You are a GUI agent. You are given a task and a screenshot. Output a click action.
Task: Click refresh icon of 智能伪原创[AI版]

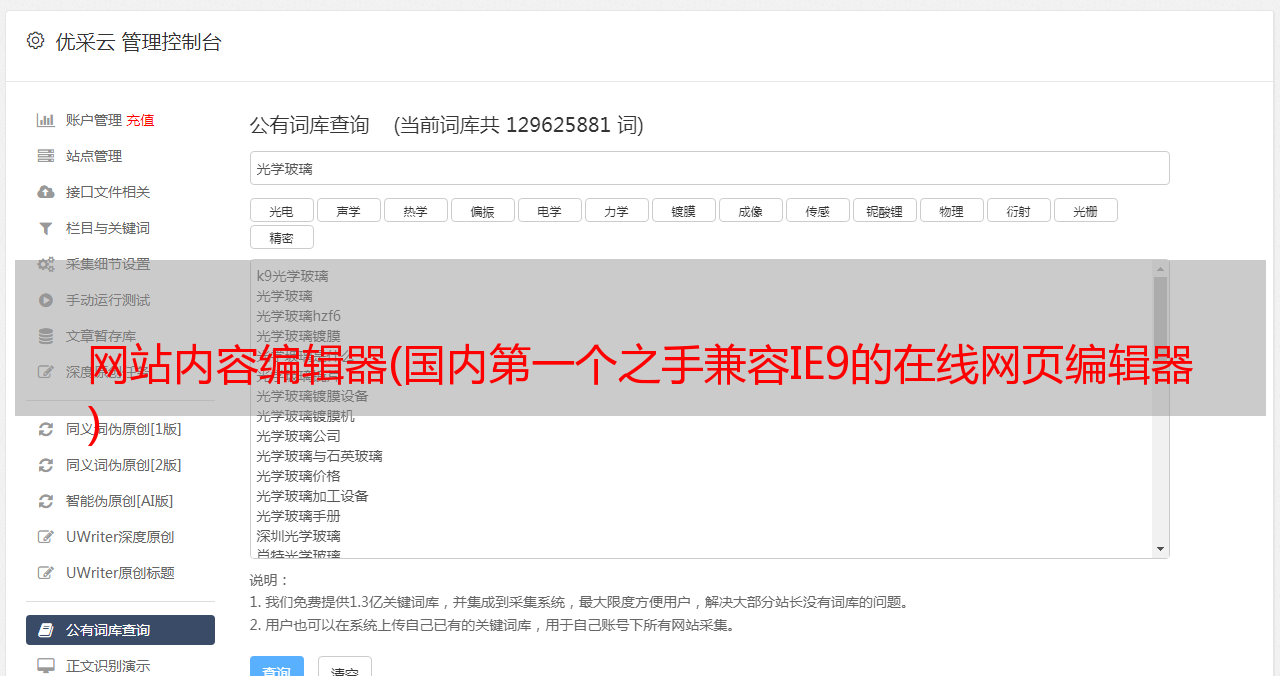[x=45, y=501]
